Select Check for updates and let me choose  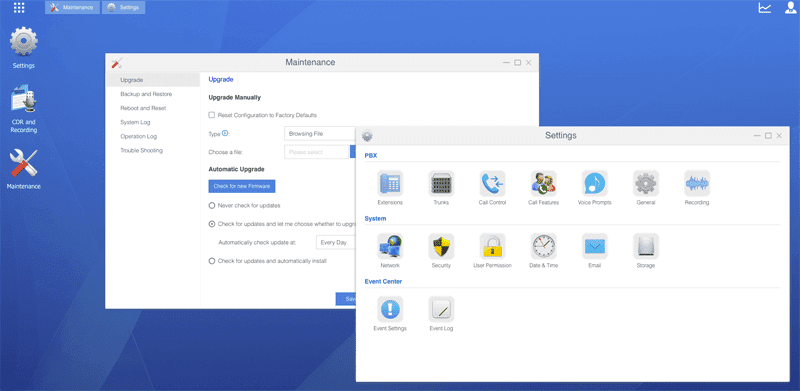212,224
